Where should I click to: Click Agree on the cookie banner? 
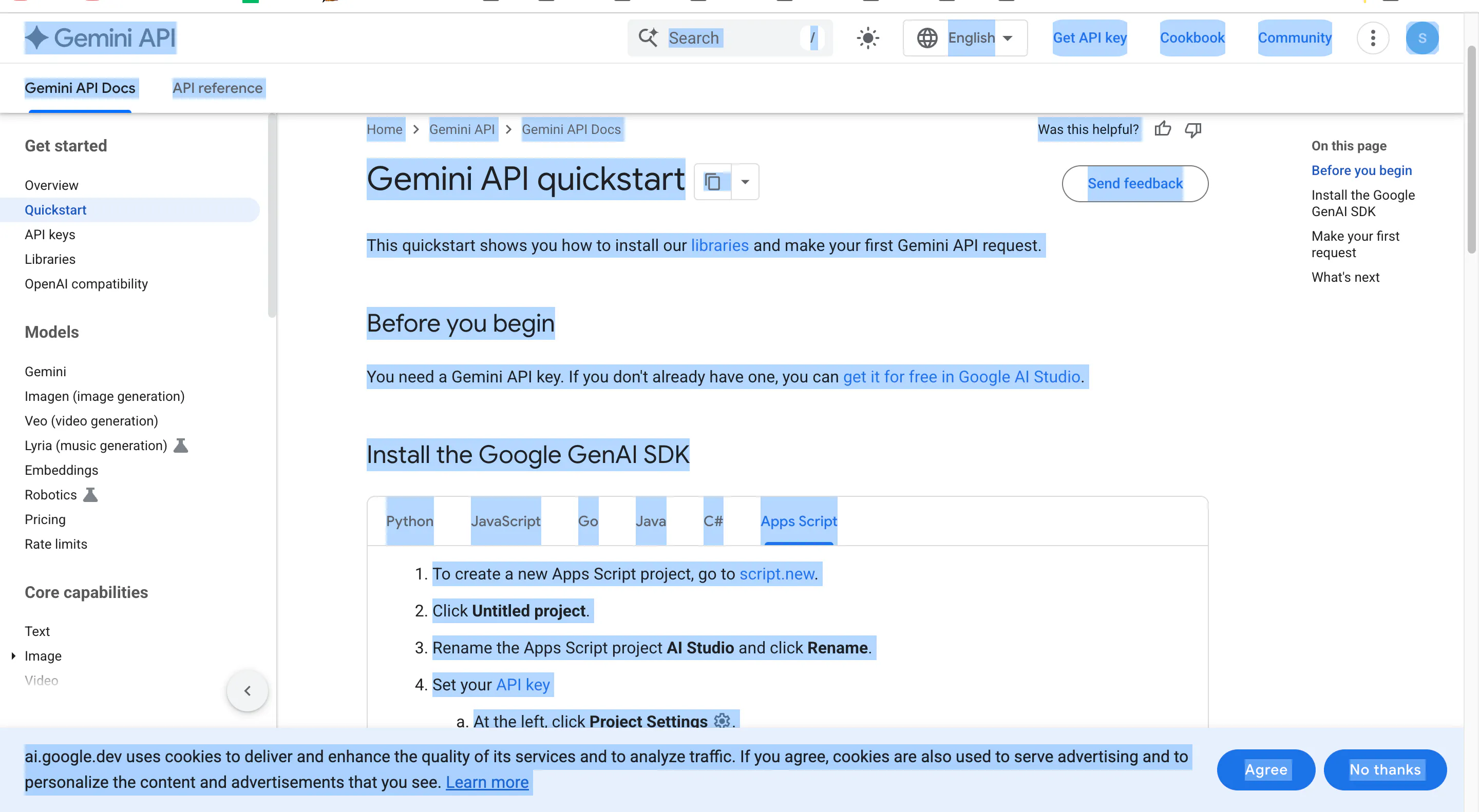[1265, 769]
